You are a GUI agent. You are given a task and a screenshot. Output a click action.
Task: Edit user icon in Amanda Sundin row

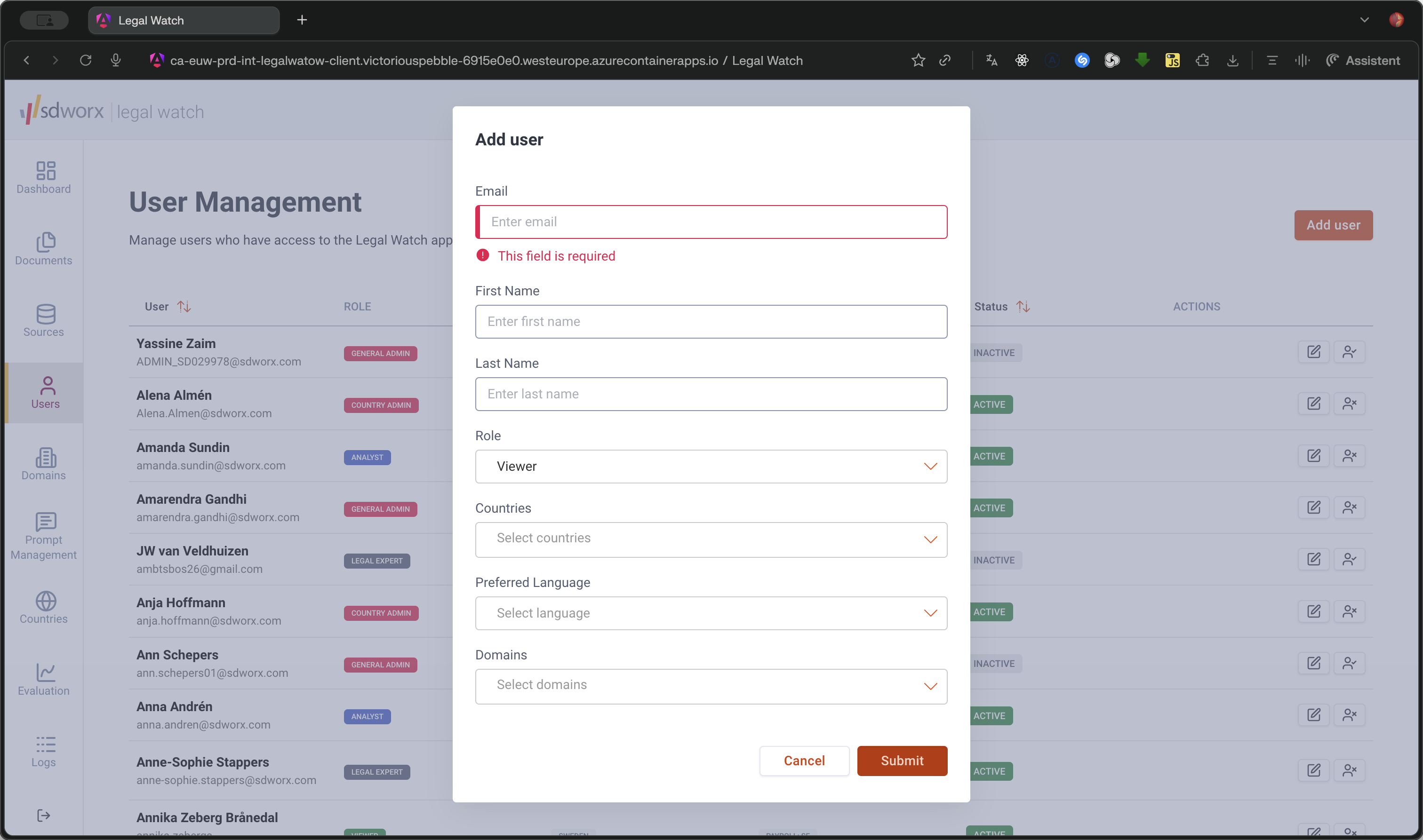pyautogui.click(x=1314, y=456)
